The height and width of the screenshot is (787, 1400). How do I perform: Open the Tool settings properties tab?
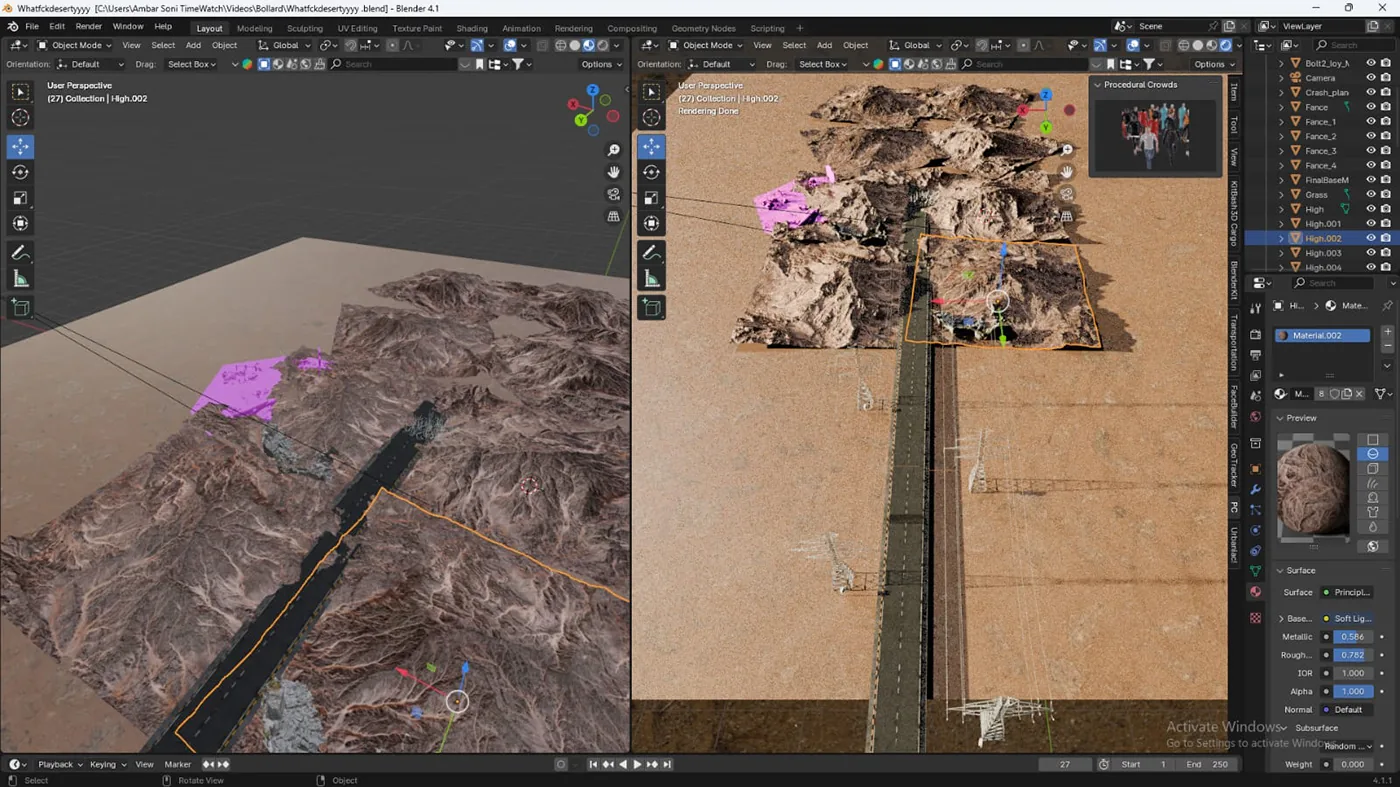1256,309
